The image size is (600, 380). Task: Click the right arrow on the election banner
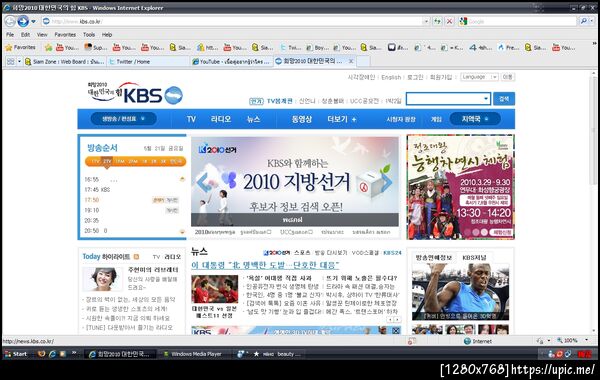387,183
